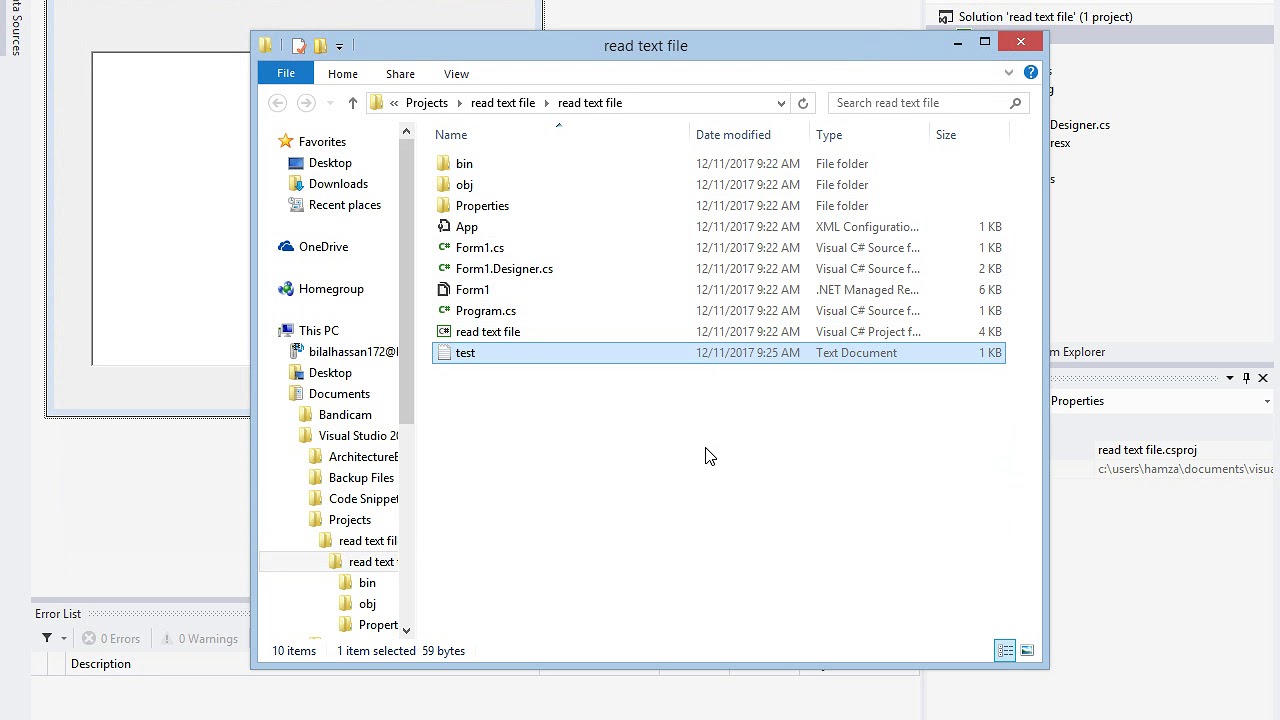The width and height of the screenshot is (1280, 720).
Task: Click the Properties quick access toolbar icon
Action: tap(299, 46)
